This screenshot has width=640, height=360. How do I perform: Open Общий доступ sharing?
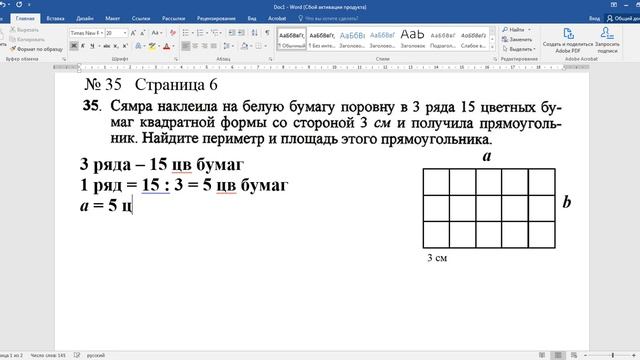(x=622, y=18)
